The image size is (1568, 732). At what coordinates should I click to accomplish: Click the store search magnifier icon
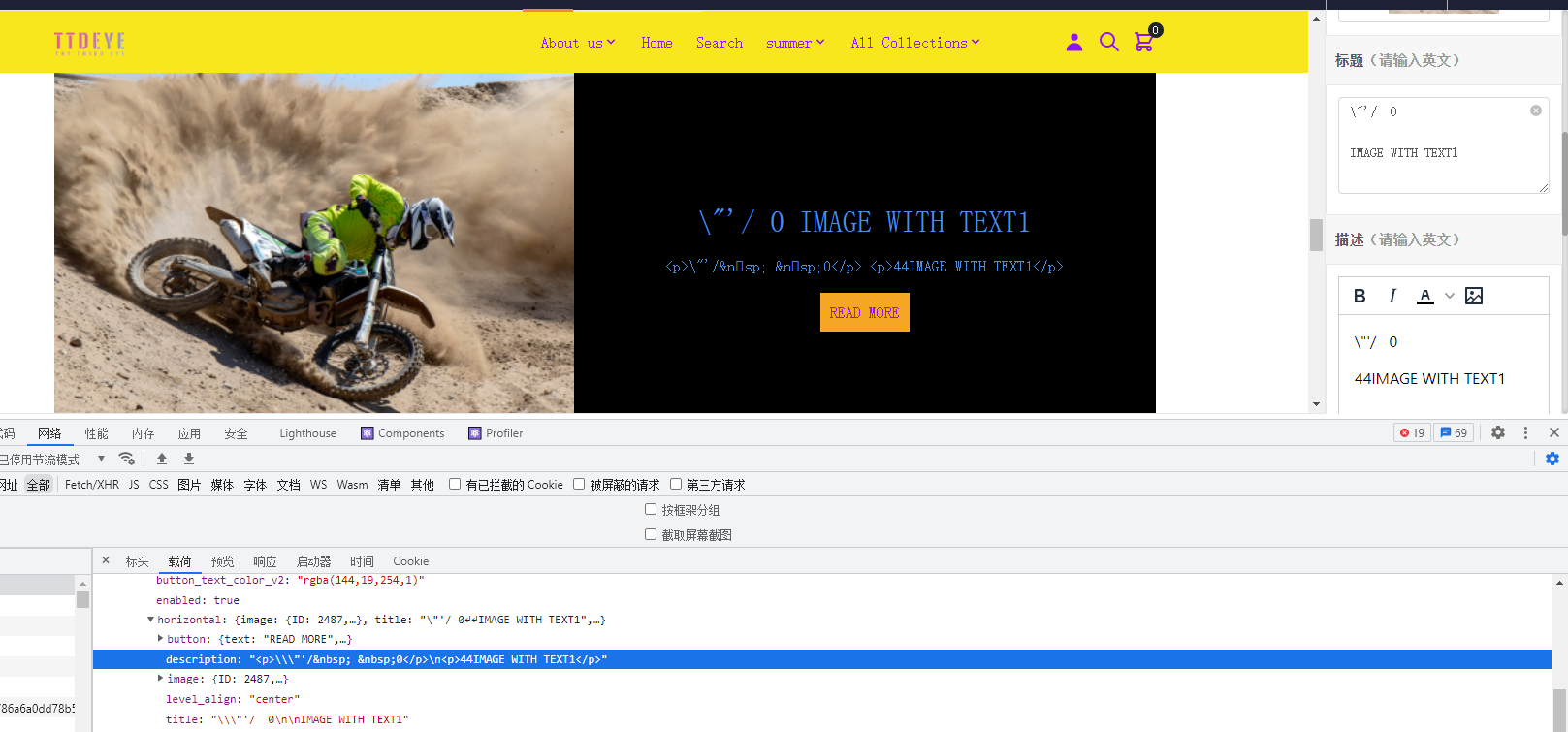[x=1108, y=42]
